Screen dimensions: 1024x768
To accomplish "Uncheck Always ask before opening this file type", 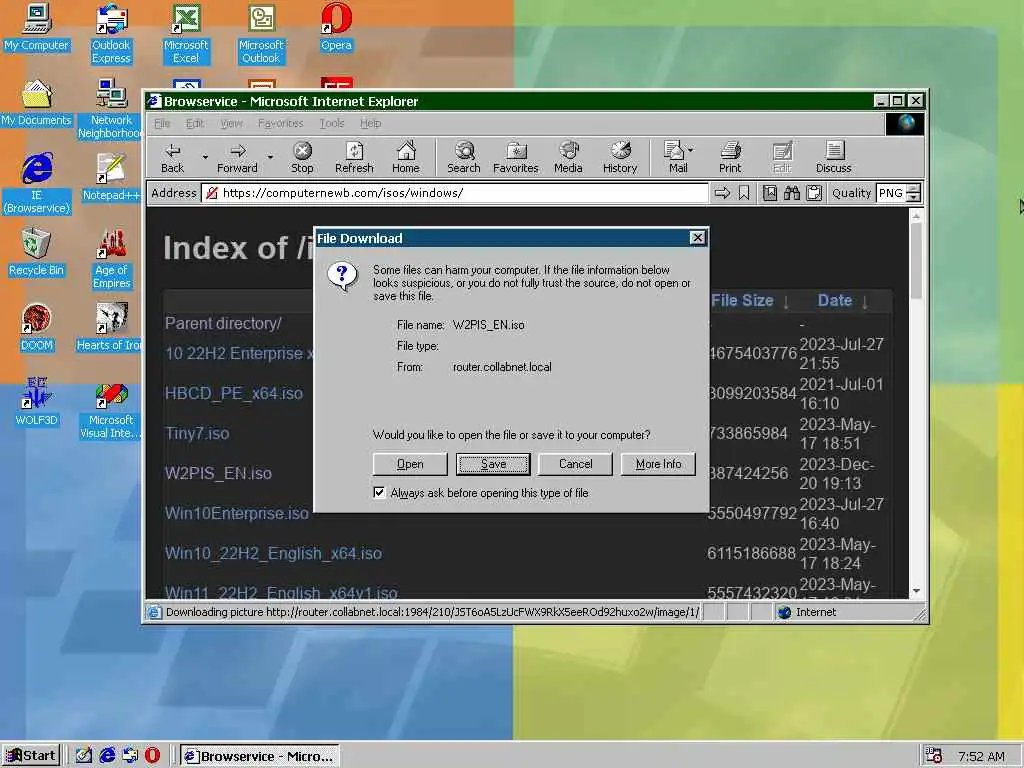I will [379, 492].
